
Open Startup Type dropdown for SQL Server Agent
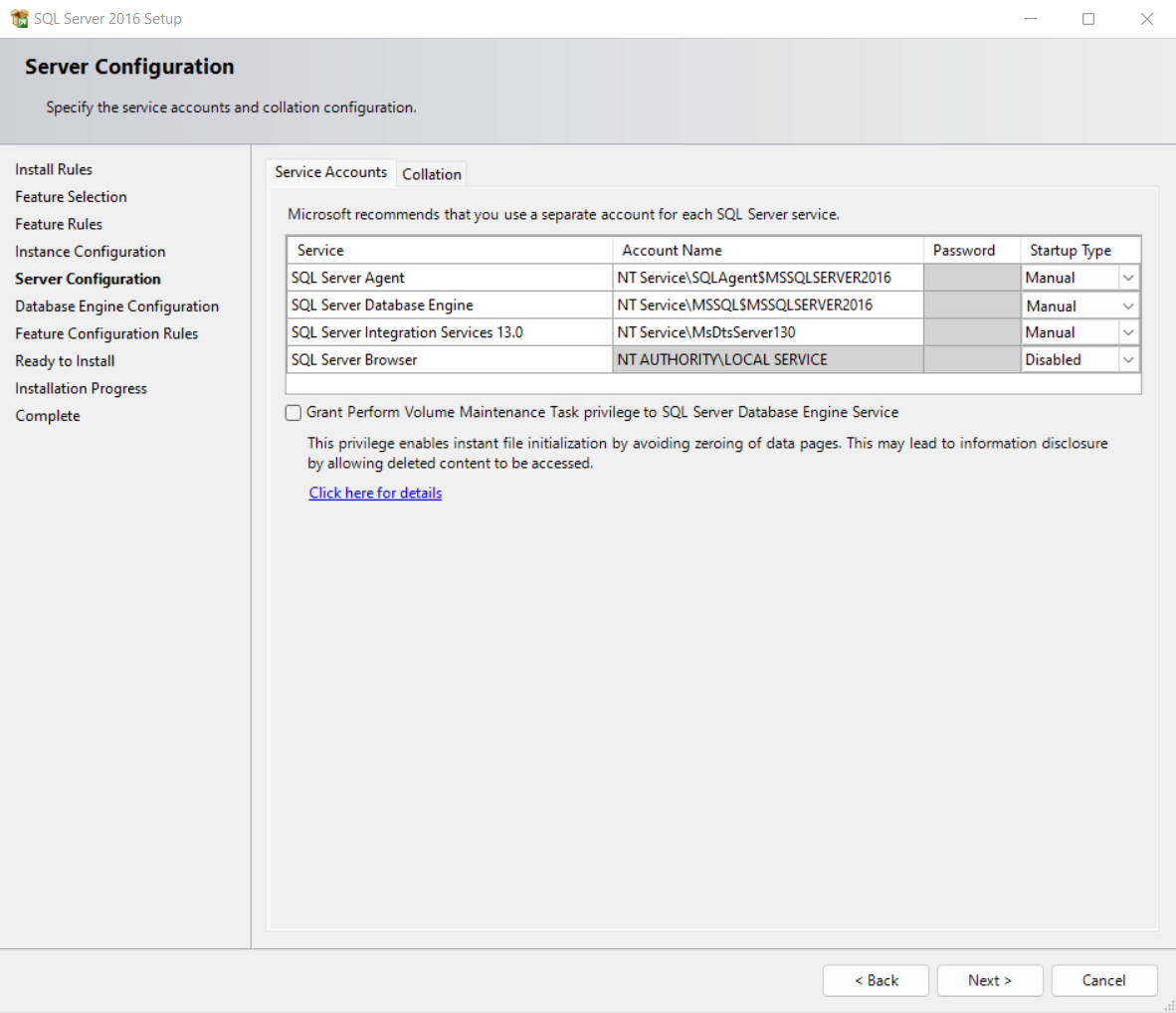1128,278
